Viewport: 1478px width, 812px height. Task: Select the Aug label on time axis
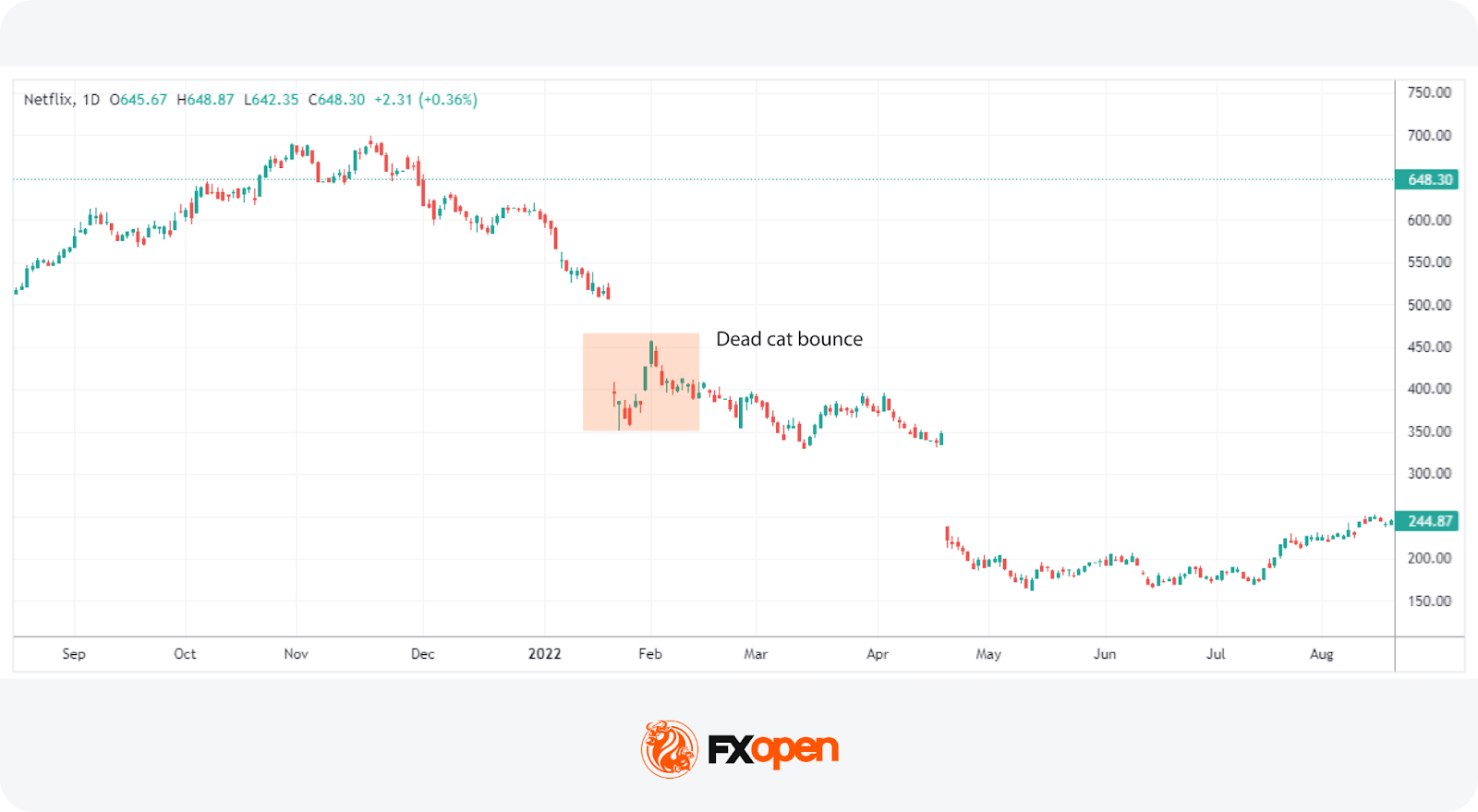pos(1321,654)
